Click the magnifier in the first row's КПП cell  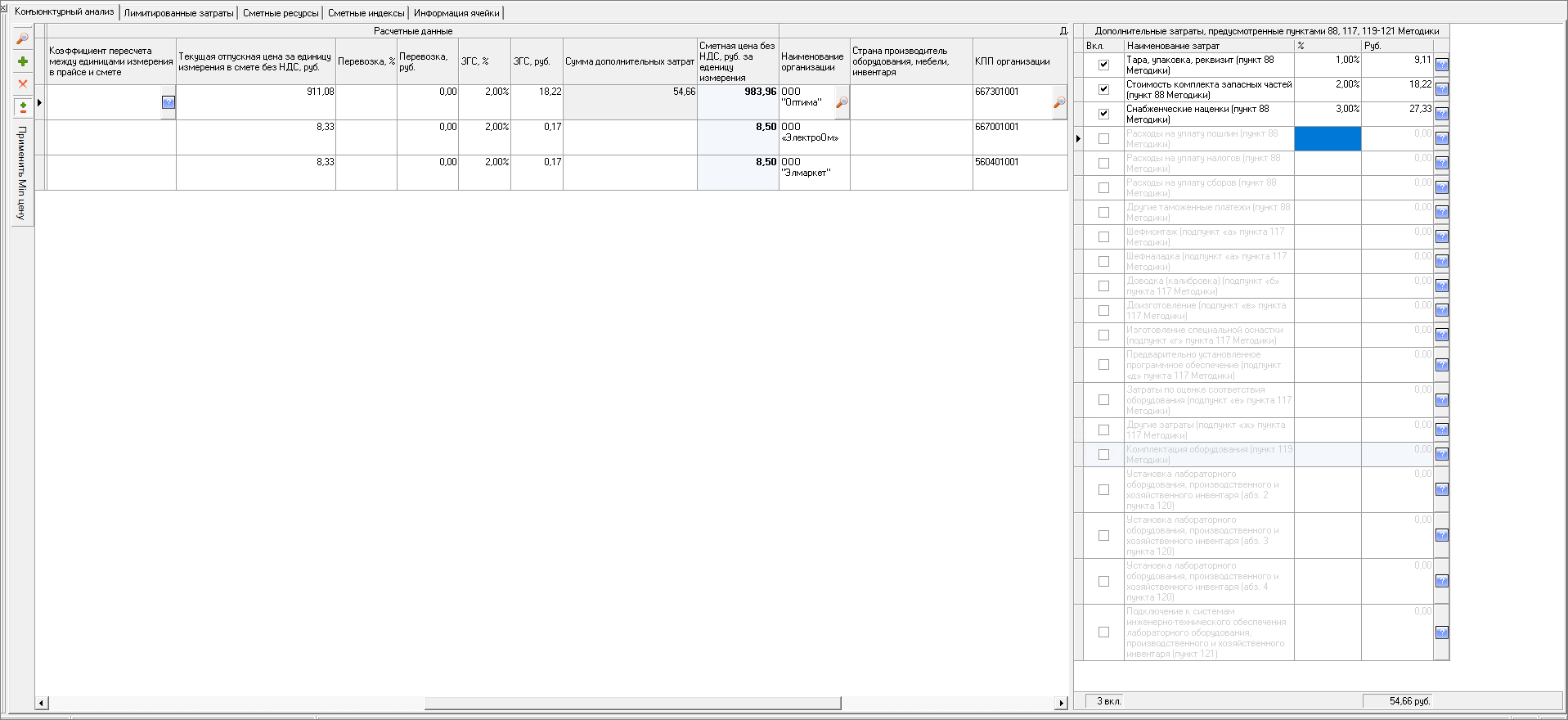(1059, 103)
